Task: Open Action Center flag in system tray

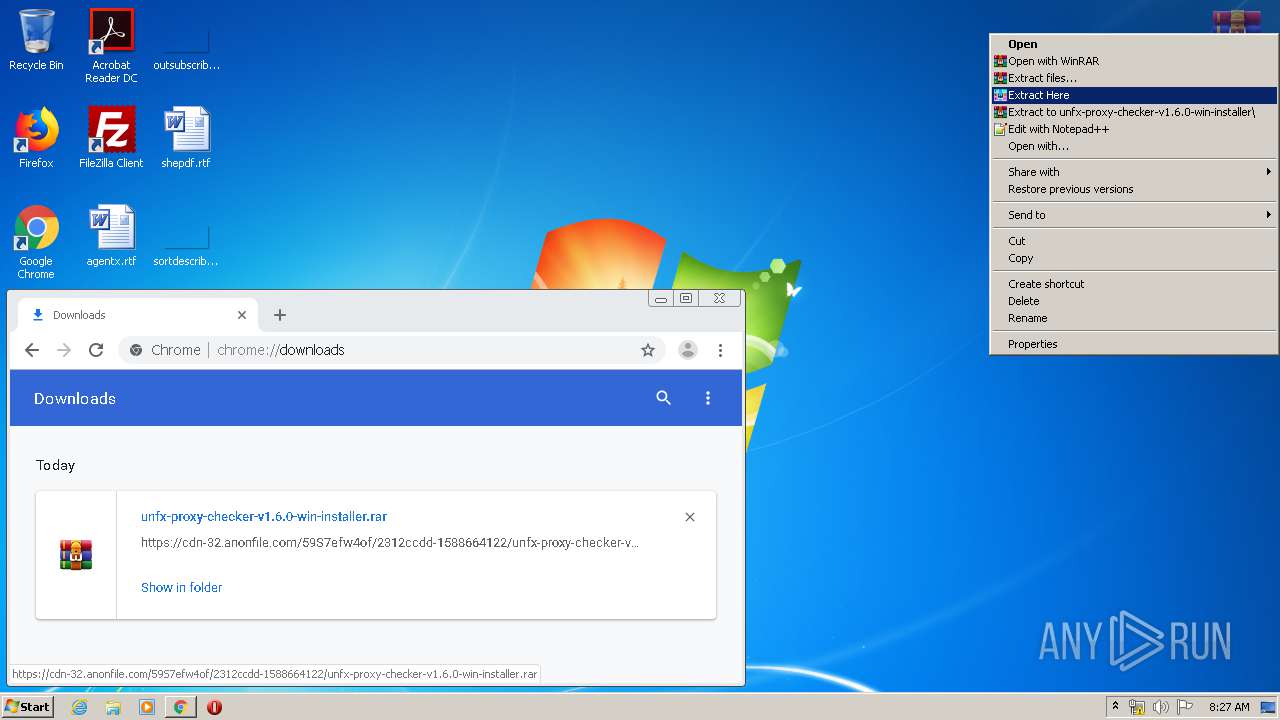Action: pyautogui.click(x=1185, y=707)
